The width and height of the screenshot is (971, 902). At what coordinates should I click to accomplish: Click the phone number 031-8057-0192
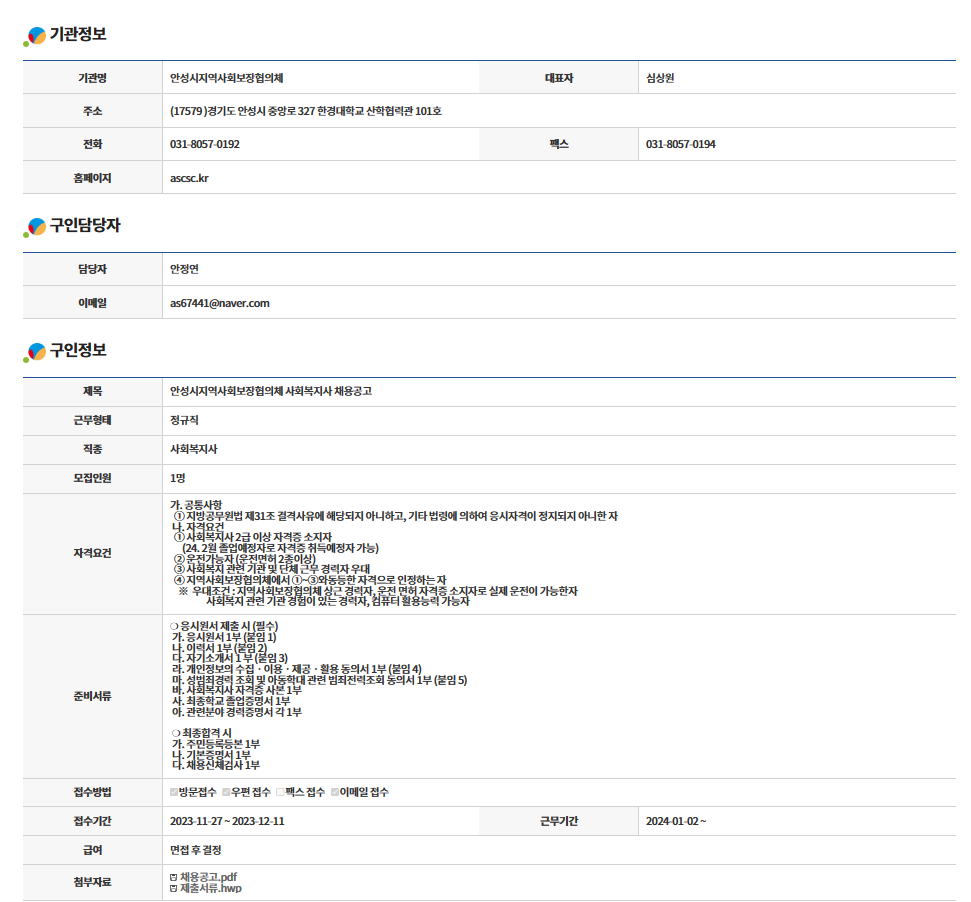click(x=205, y=144)
